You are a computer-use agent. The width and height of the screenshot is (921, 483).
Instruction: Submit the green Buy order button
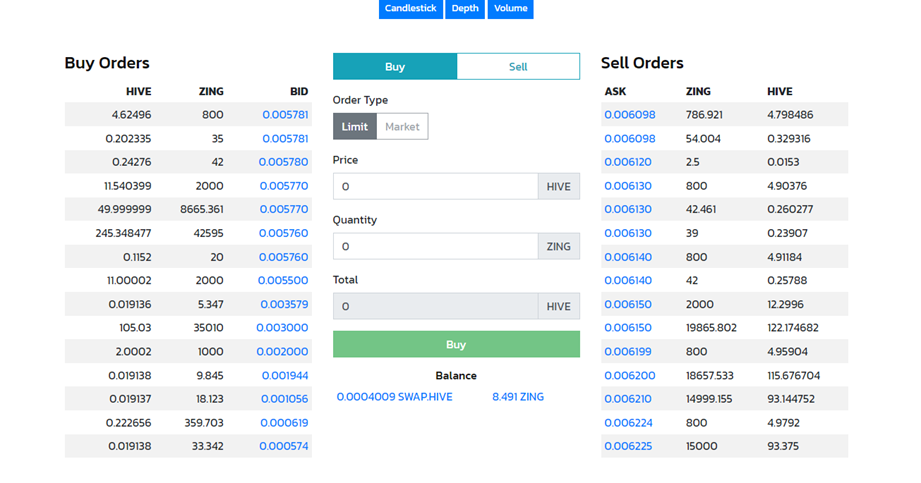[456, 344]
